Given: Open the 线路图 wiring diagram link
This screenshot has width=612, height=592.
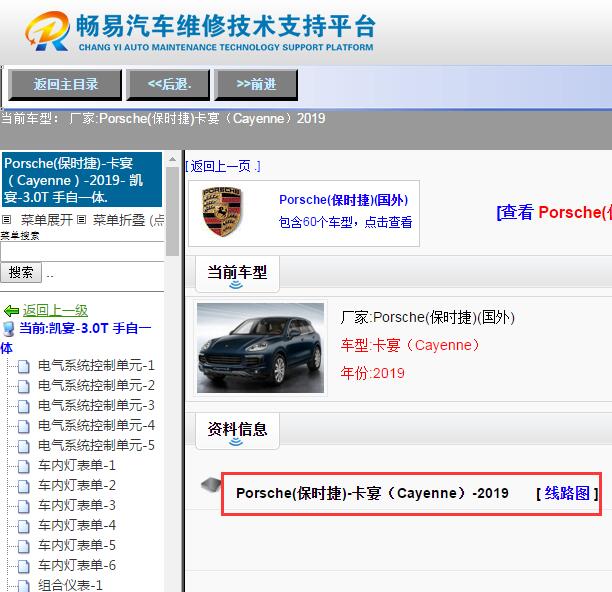Looking at the screenshot, I should point(567,493).
